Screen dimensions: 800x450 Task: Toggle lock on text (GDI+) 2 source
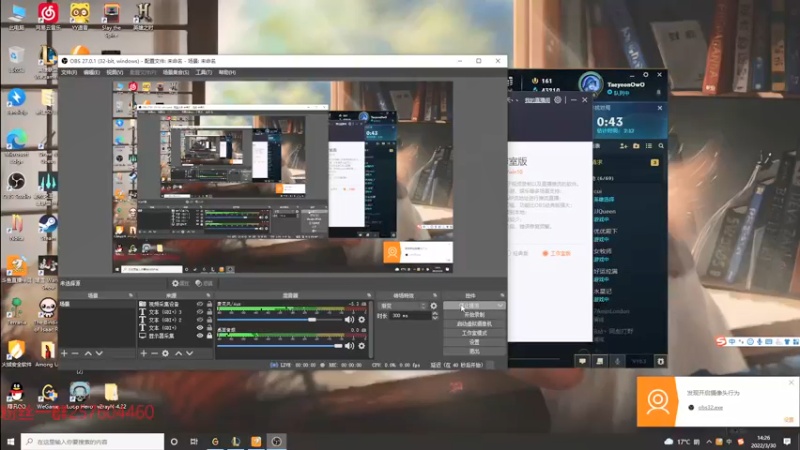209,320
